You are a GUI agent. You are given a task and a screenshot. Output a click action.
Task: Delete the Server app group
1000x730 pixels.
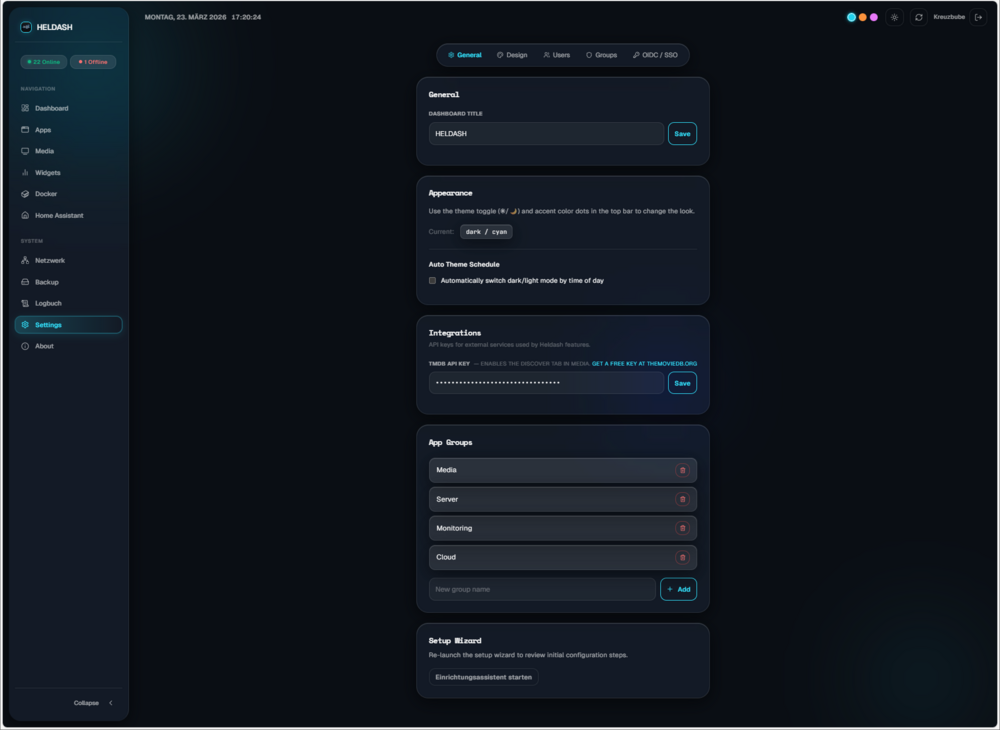point(682,499)
